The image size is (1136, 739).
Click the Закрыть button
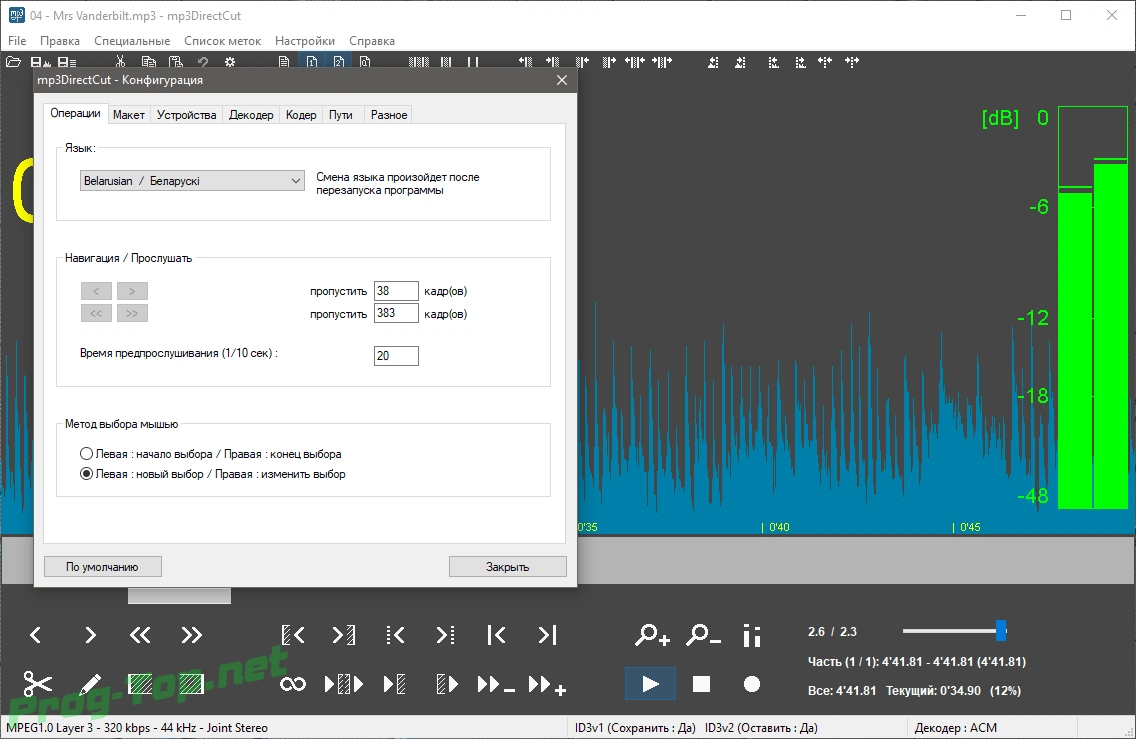pos(507,567)
